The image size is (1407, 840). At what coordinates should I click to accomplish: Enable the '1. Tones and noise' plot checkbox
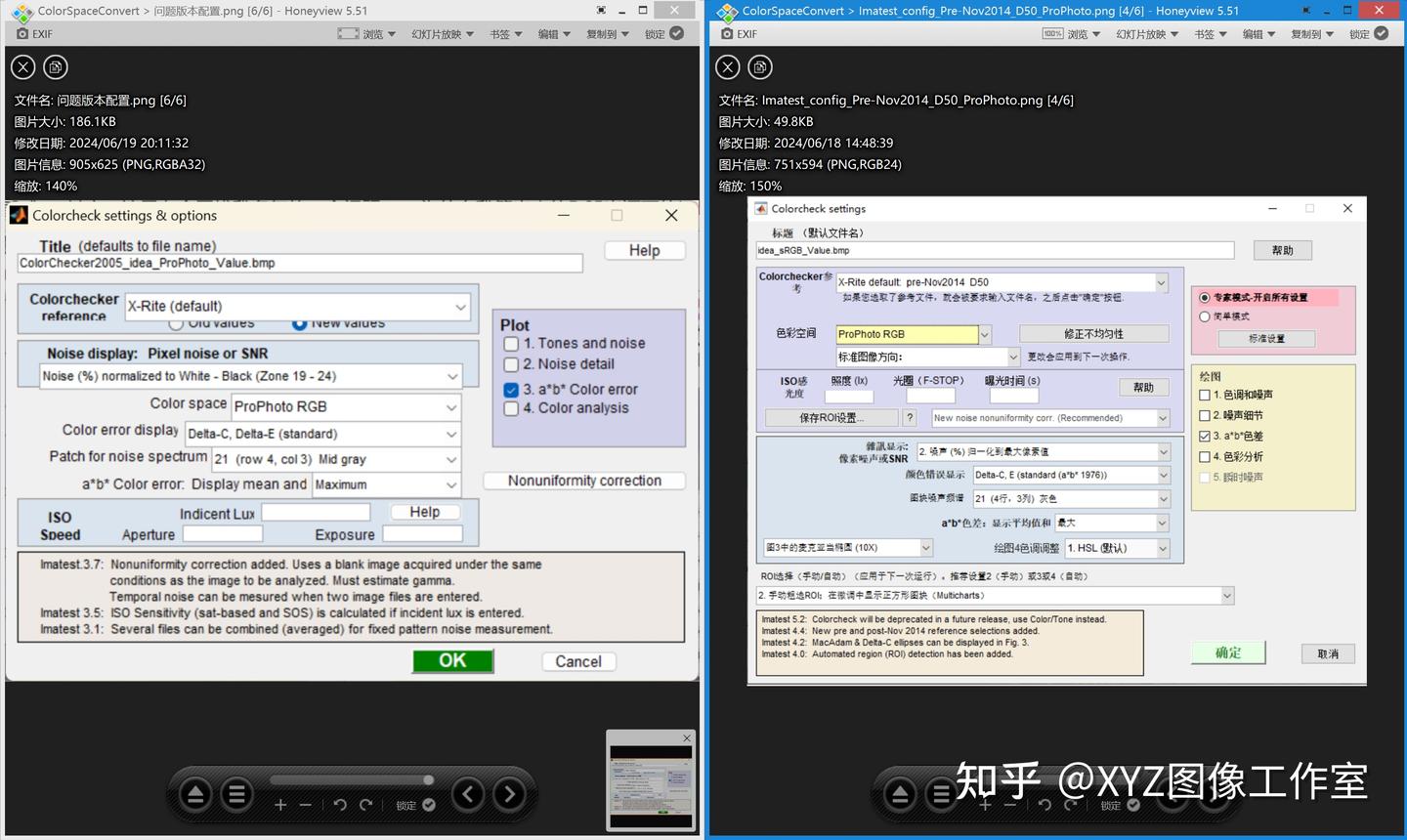511,343
